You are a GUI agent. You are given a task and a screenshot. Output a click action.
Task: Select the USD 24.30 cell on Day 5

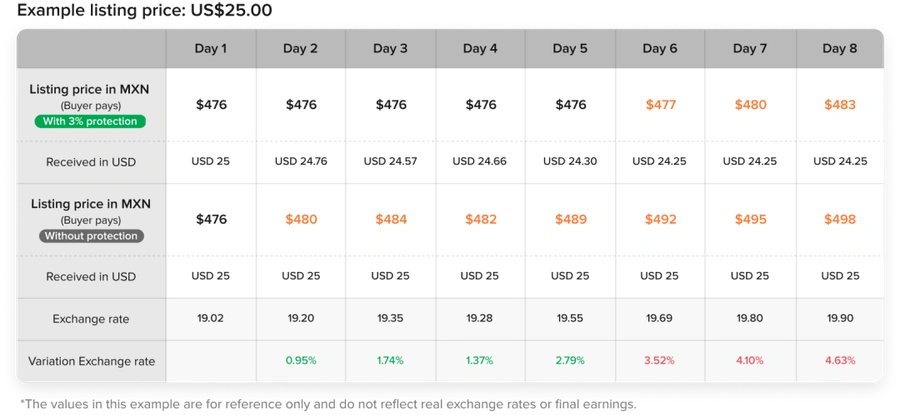pyautogui.click(x=570, y=162)
